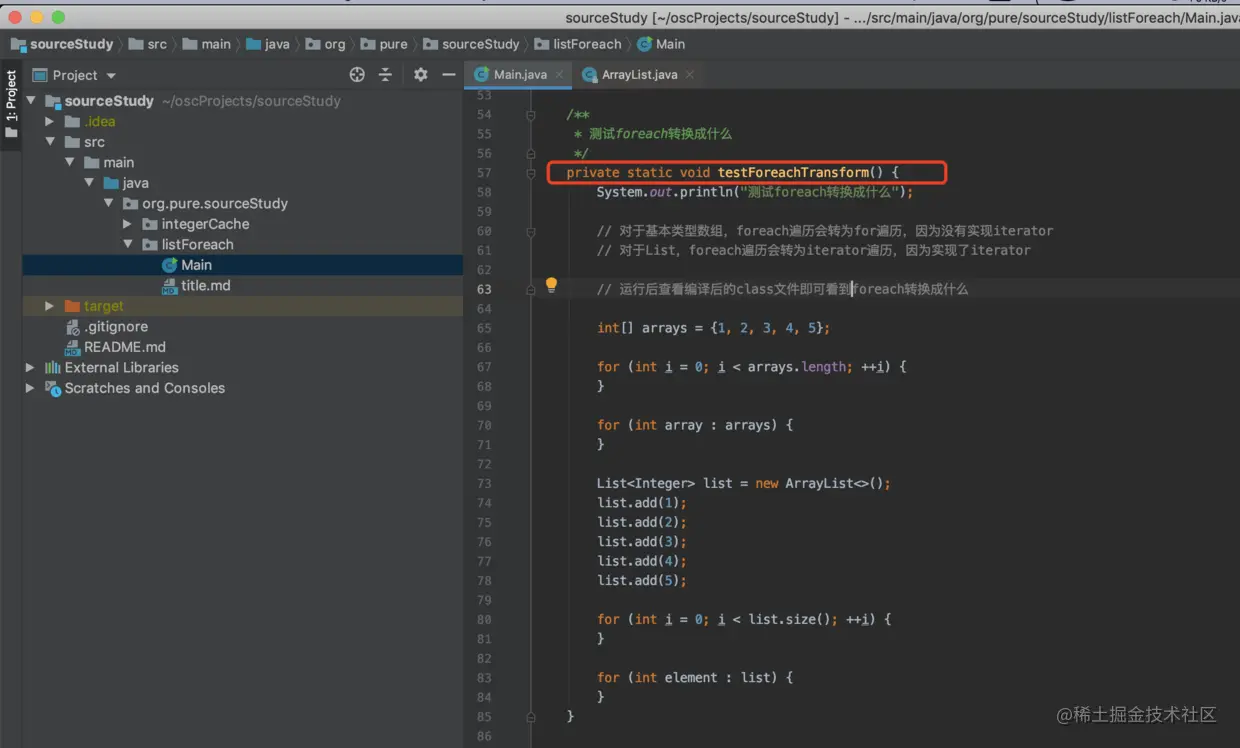1240x748 pixels.
Task: Click the locate/scroll-from-source target icon
Action: pos(357,75)
